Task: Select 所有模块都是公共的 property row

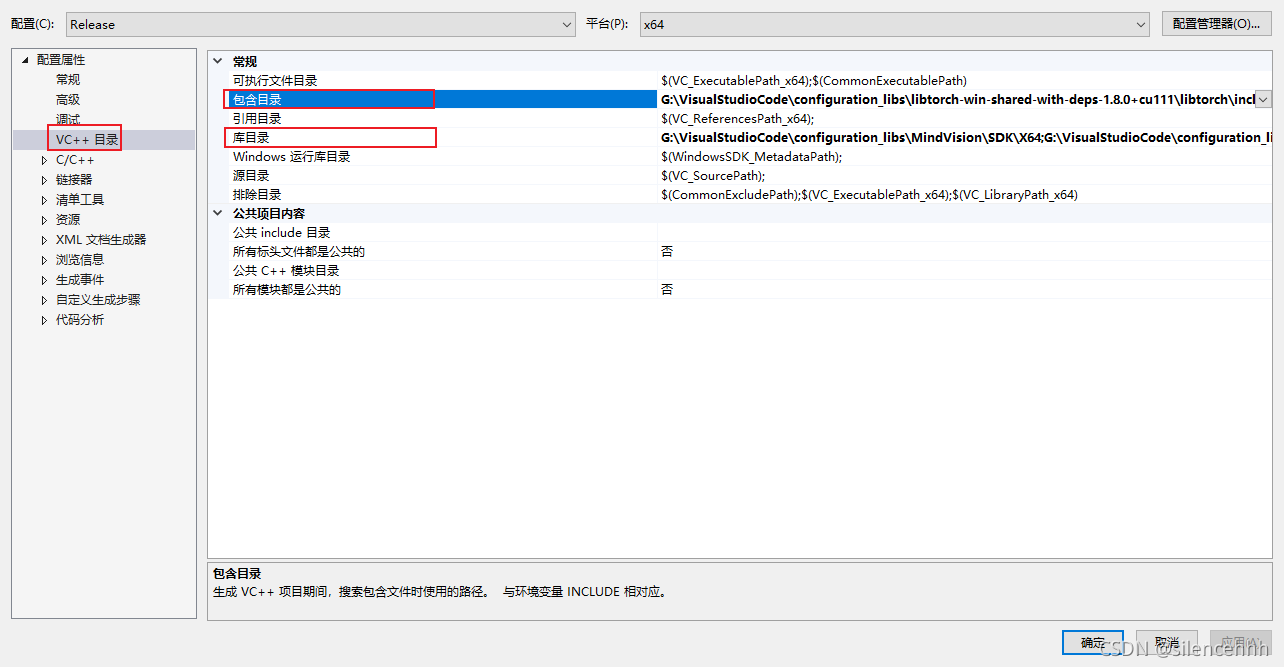Action: pyautogui.click(x=740, y=289)
